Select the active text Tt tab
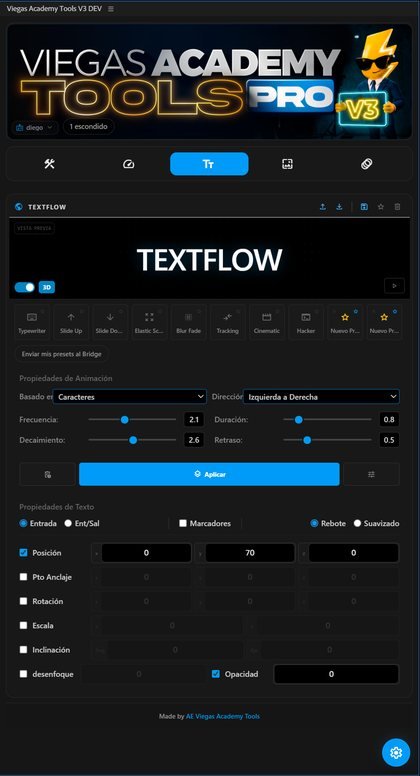 pos(209,164)
